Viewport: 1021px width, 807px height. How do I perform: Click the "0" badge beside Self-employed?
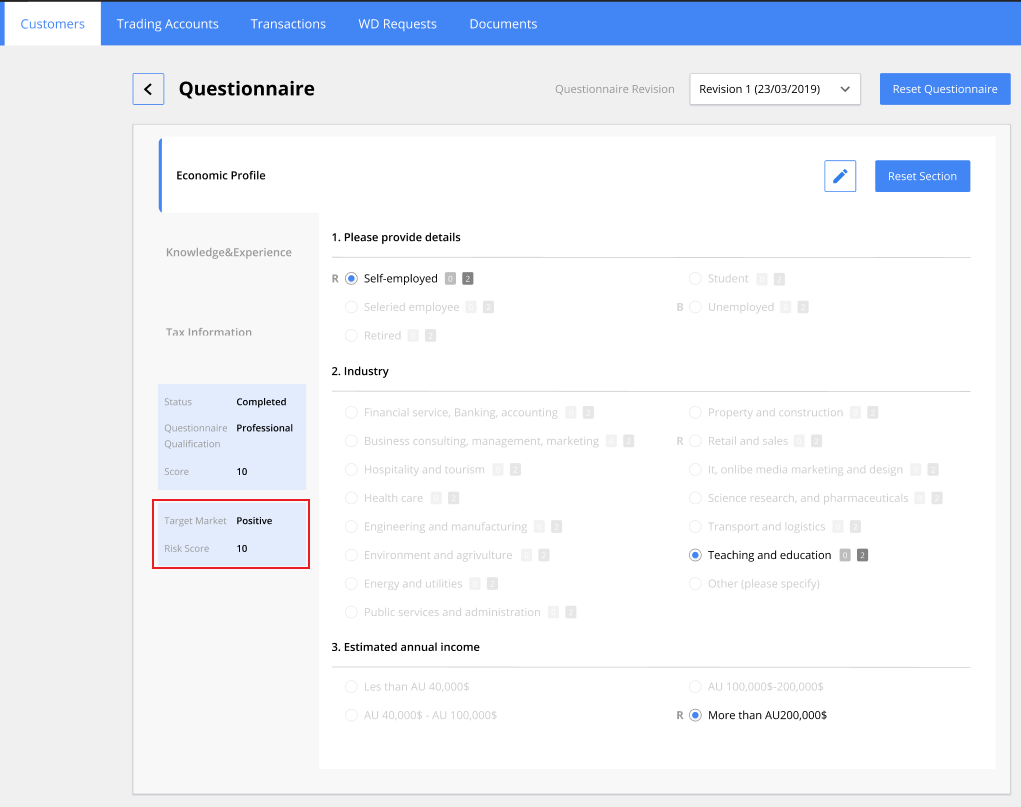pos(450,278)
